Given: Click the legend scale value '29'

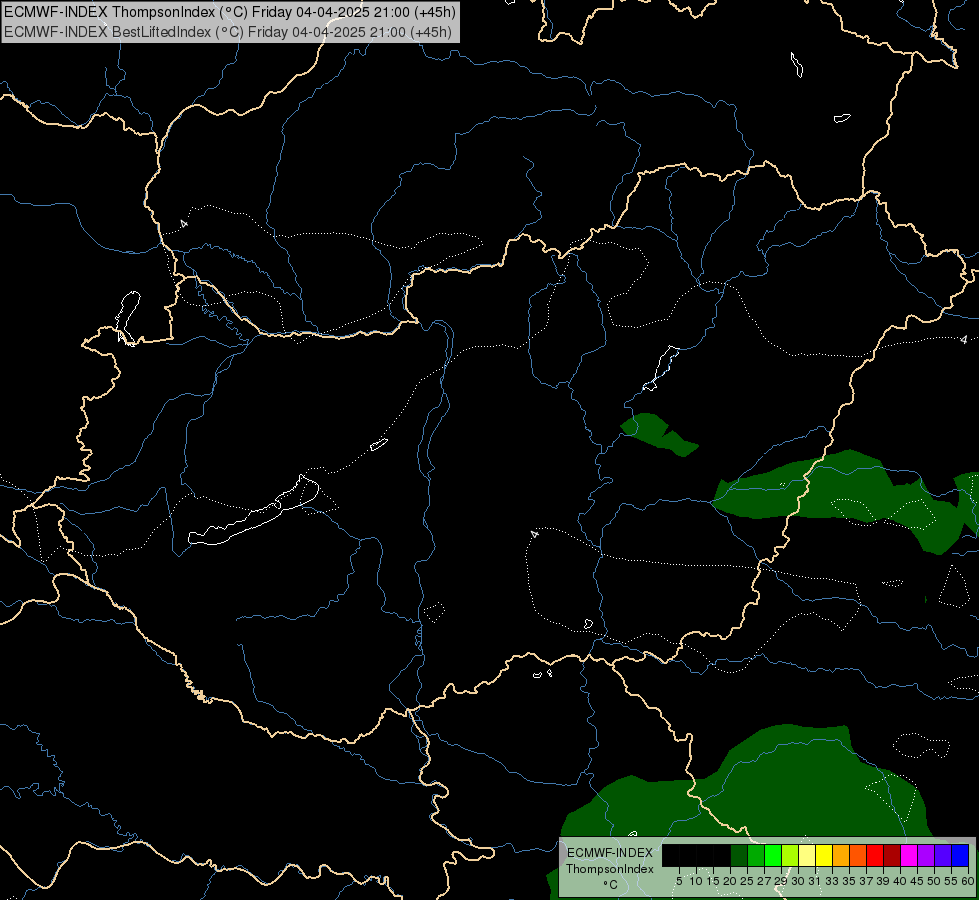Looking at the screenshot, I should pyautogui.click(x=781, y=881).
